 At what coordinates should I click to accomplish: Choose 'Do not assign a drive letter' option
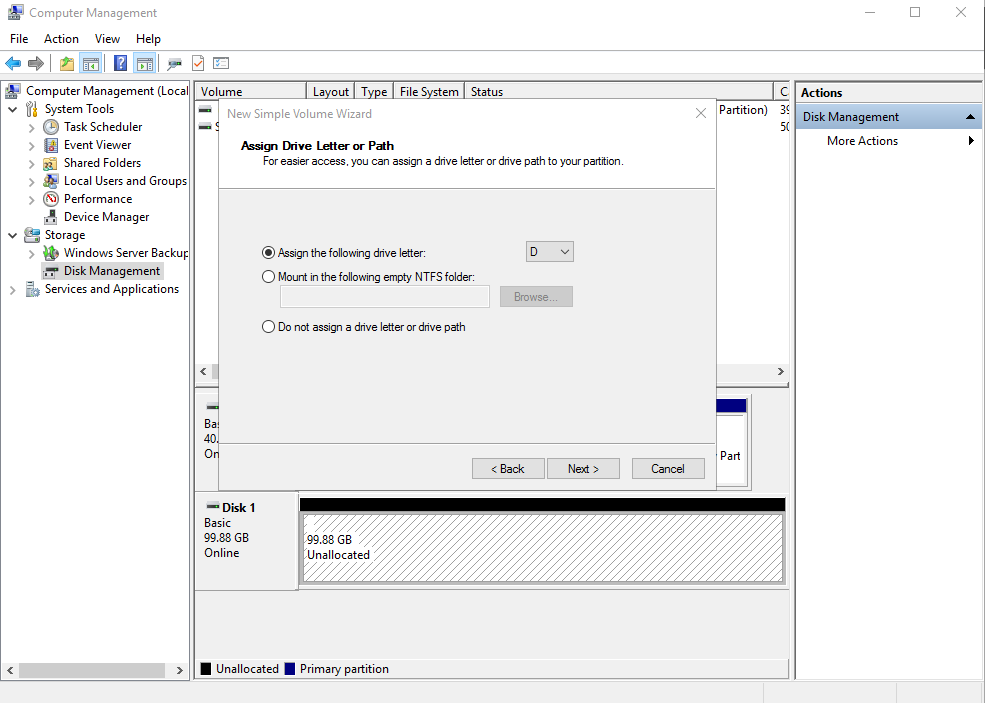click(268, 327)
